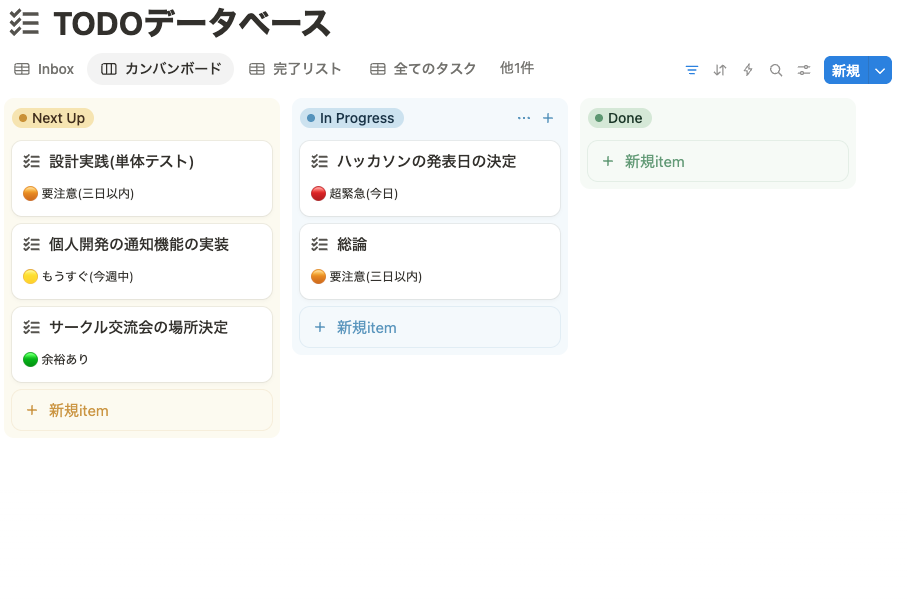Open the sort arrows icon
The height and width of the screenshot is (600, 907).
[x=720, y=70]
